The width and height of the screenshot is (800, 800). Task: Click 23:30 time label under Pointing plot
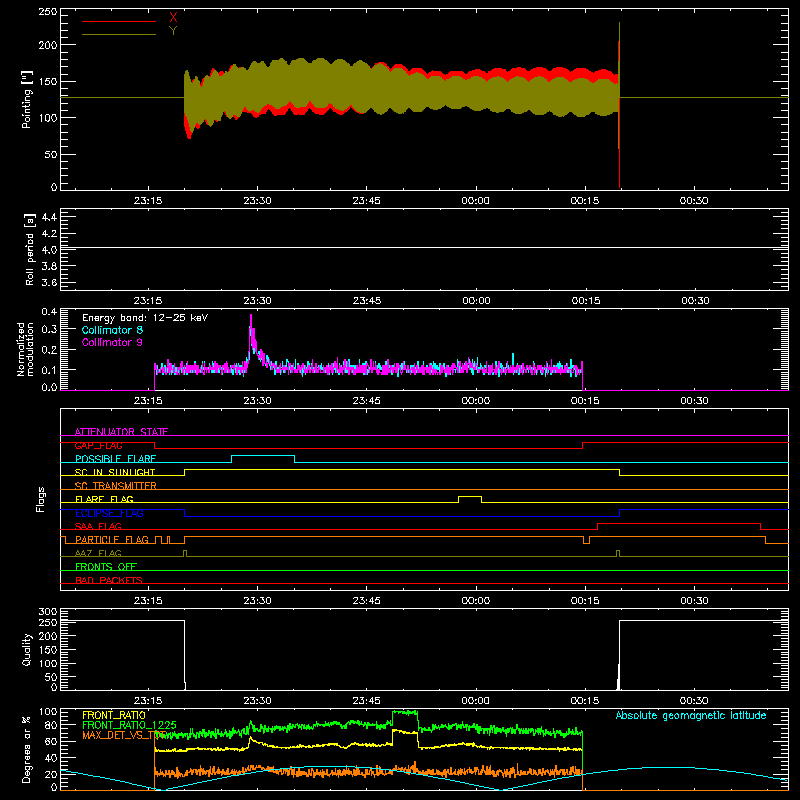257,201
